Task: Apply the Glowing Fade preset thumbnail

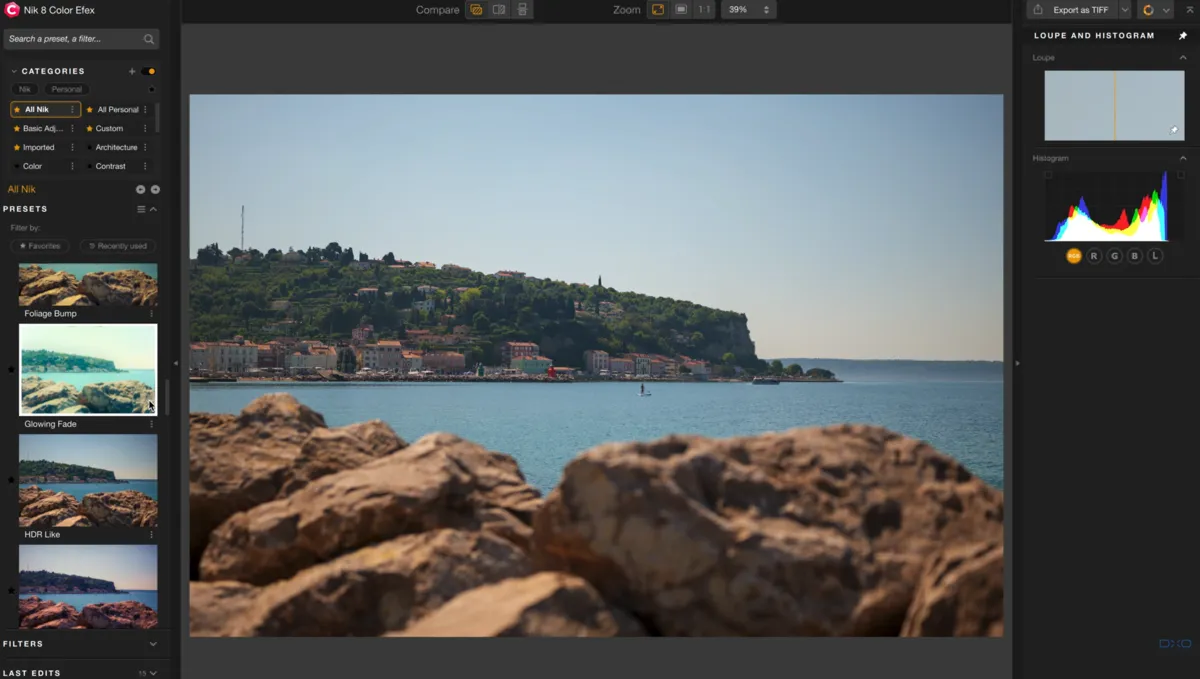Action: (x=88, y=368)
